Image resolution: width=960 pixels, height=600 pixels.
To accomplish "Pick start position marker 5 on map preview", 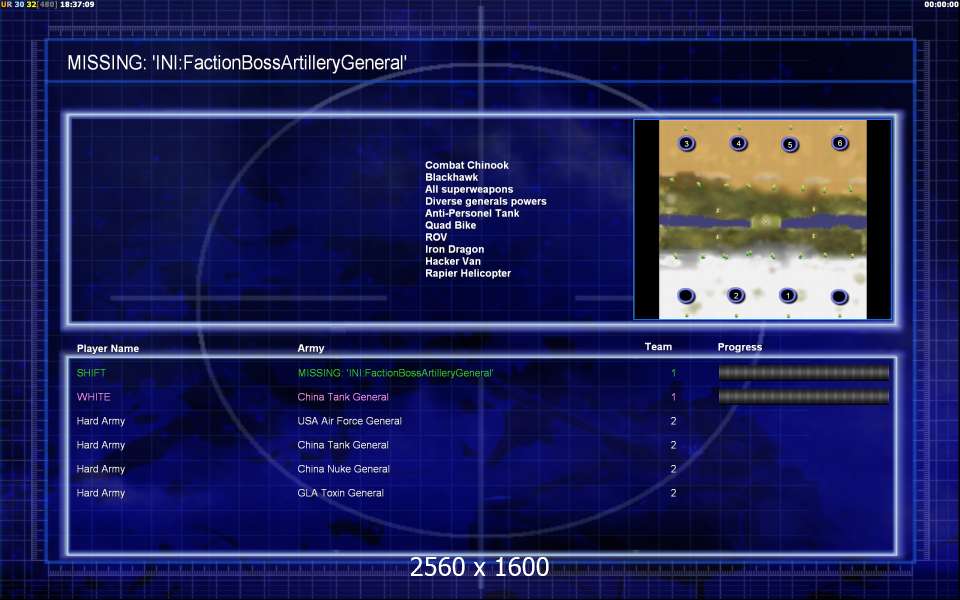I will (790, 144).
